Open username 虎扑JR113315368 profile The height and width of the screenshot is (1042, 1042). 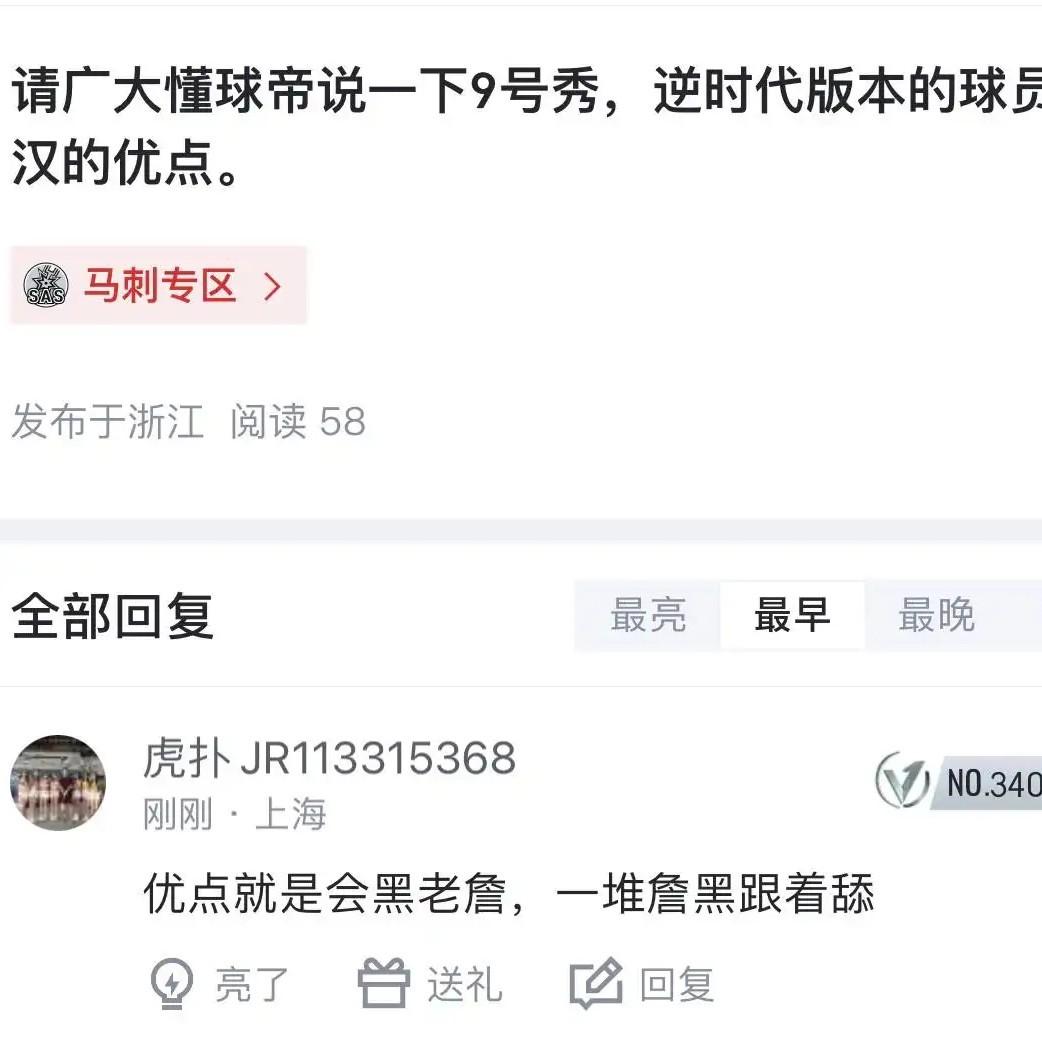pyautogui.click(x=330, y=758)
